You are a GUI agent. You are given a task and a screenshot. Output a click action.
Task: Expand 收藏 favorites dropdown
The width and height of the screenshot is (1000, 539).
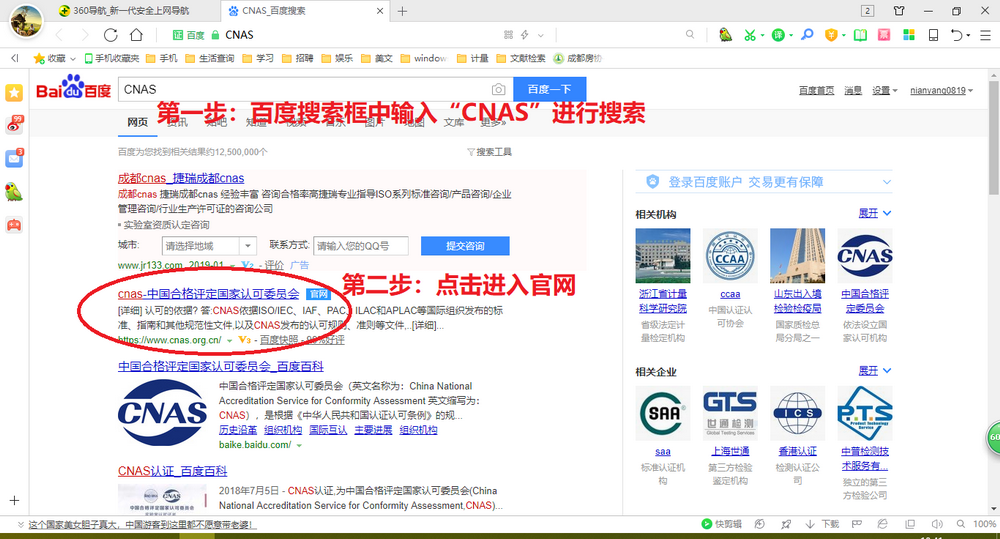coord(73,59)
